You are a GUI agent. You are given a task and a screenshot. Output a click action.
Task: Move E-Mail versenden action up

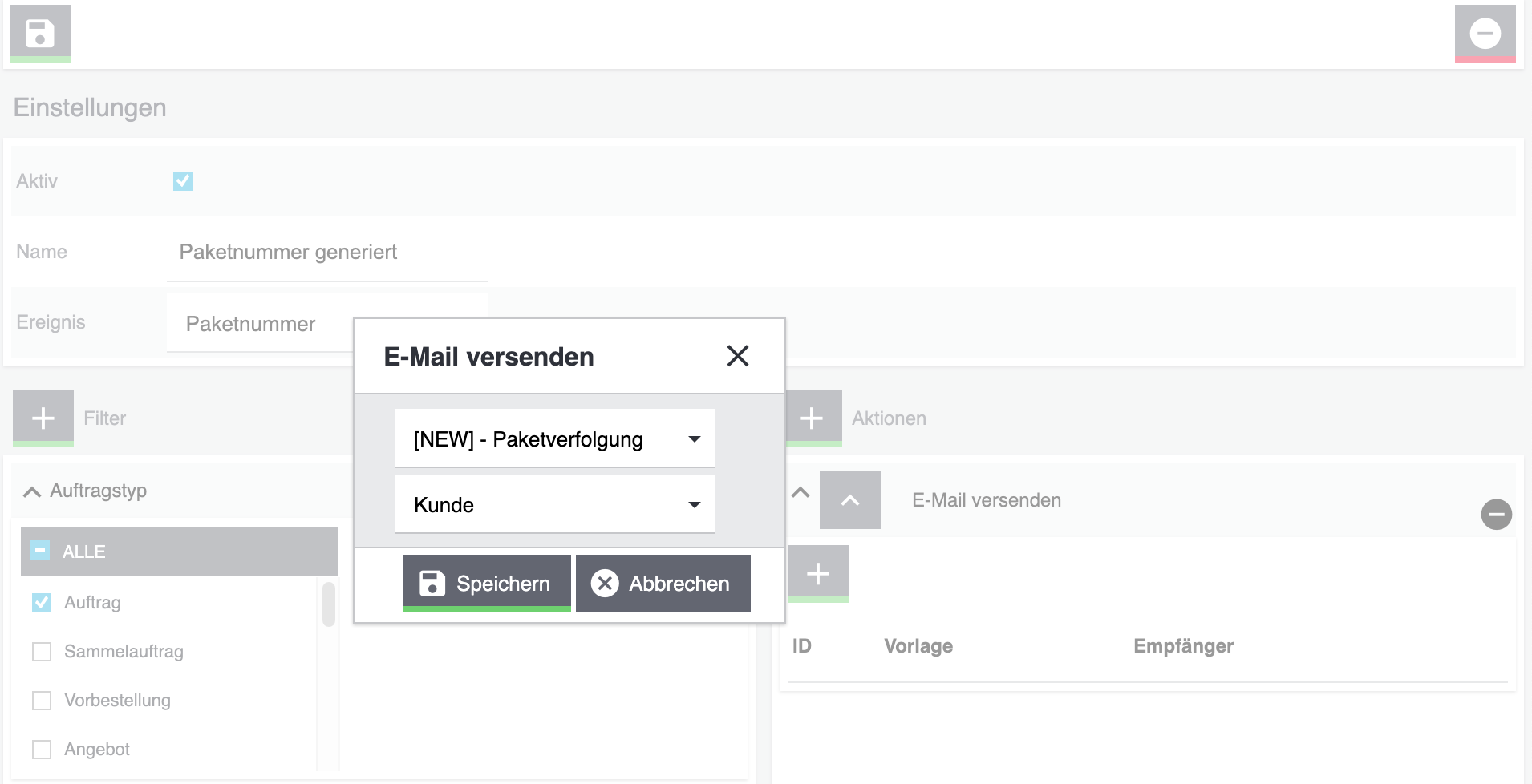click(x=849, y=500)
